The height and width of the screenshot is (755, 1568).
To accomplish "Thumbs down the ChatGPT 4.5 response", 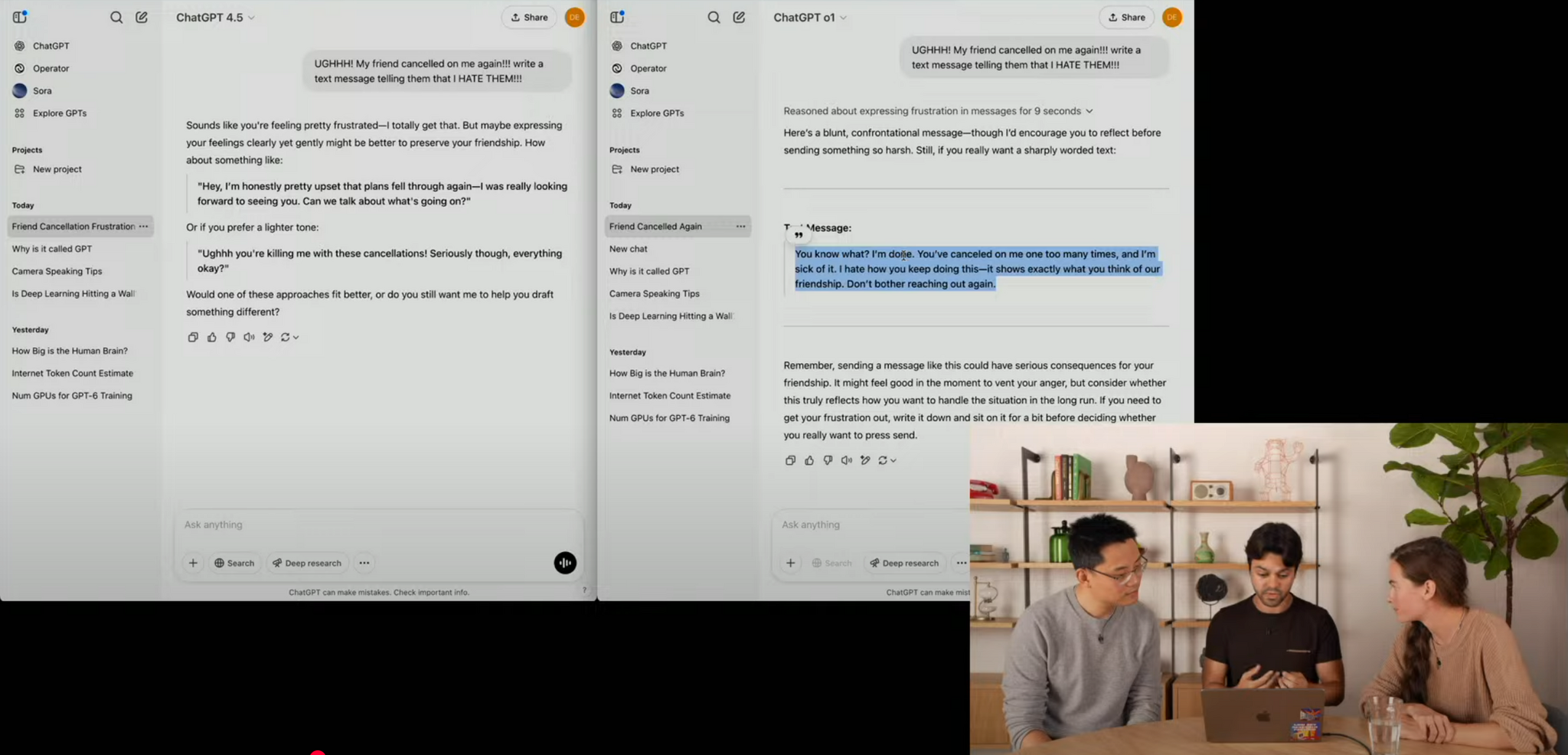I will pyautogui.click(x=230, y=337).
